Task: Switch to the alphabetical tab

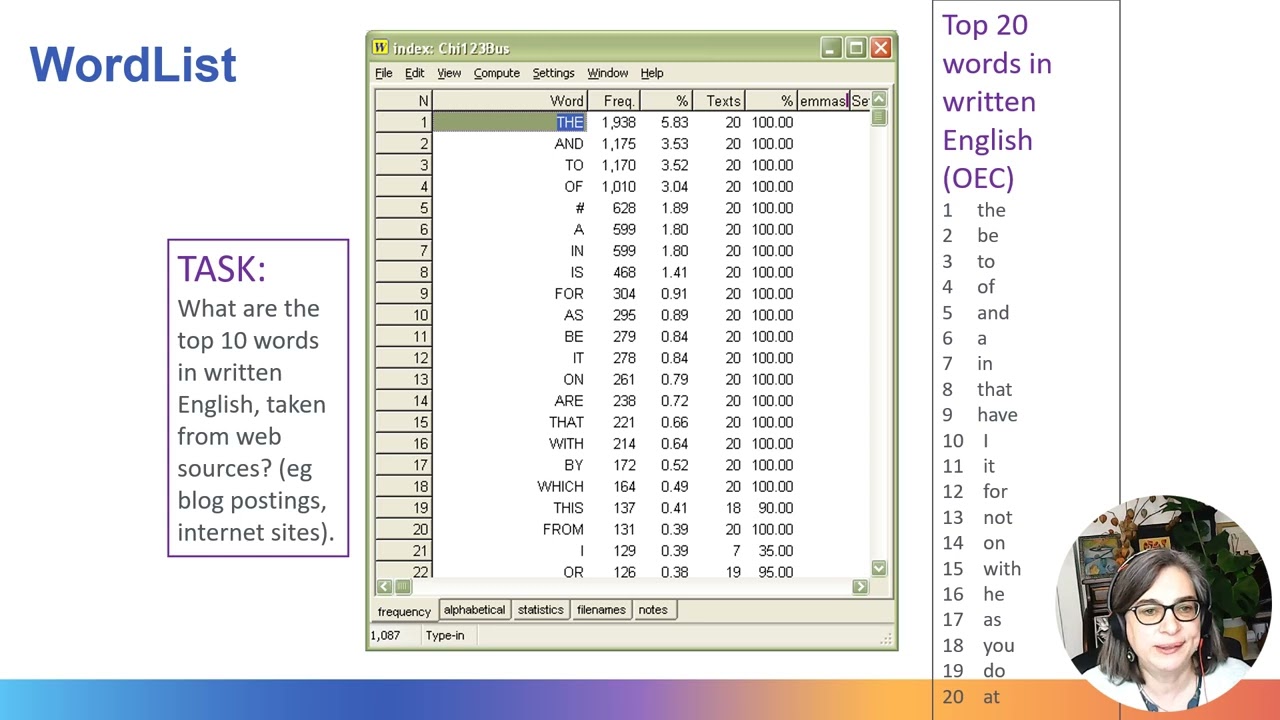Action: tap(474, 610)
